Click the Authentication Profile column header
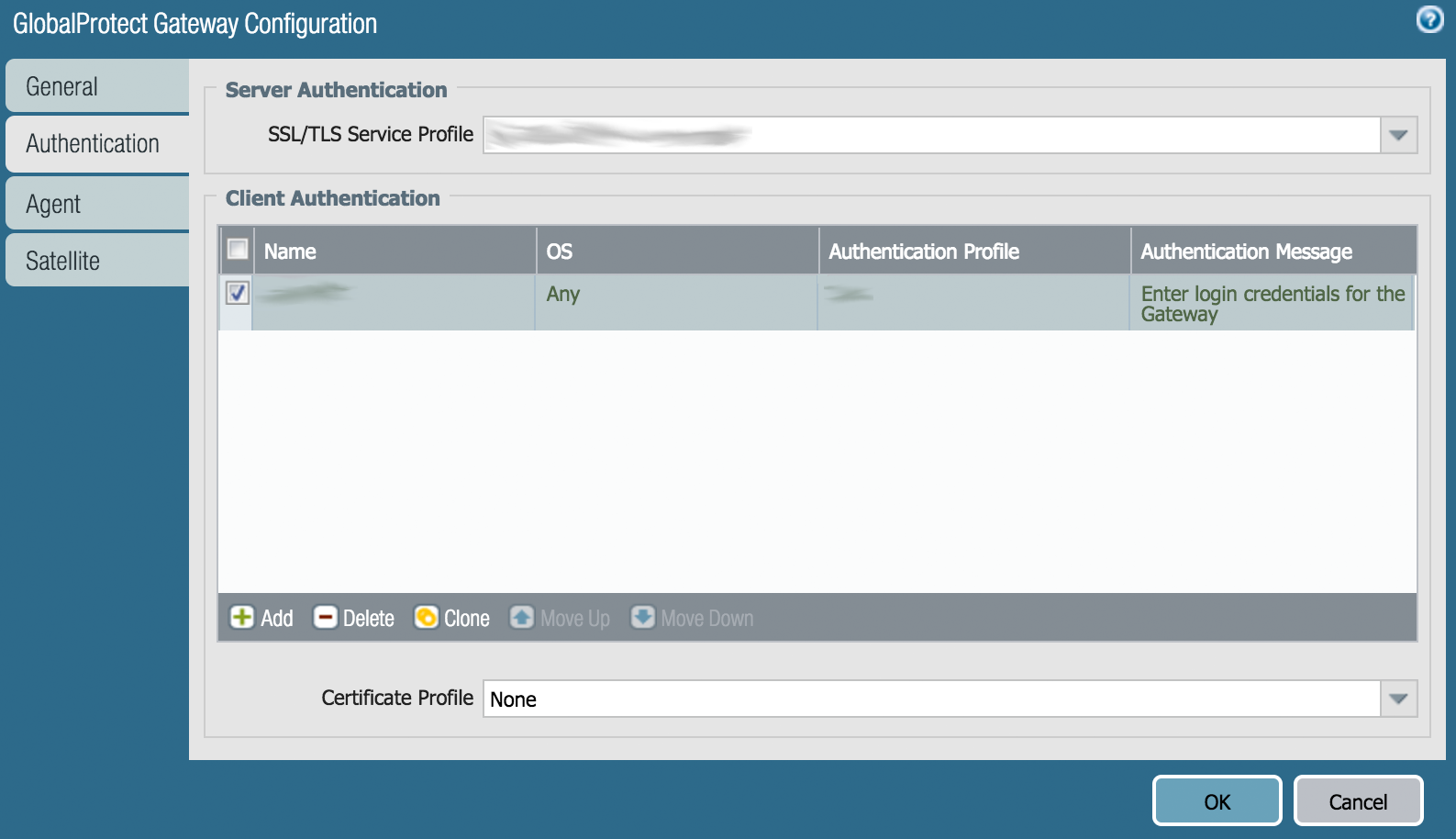 point(974,251)
